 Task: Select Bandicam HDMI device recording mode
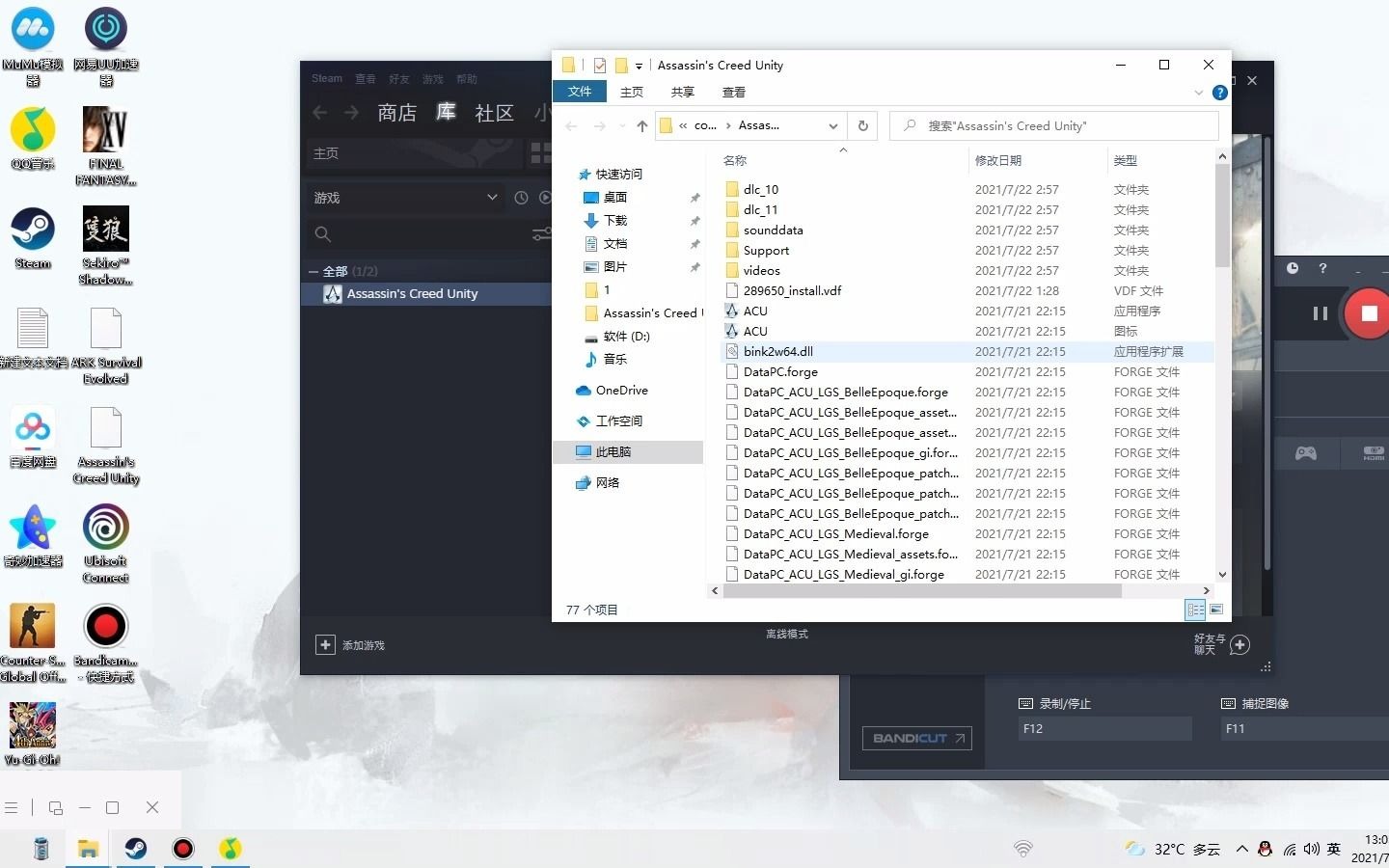click(x=1373, y=453)
